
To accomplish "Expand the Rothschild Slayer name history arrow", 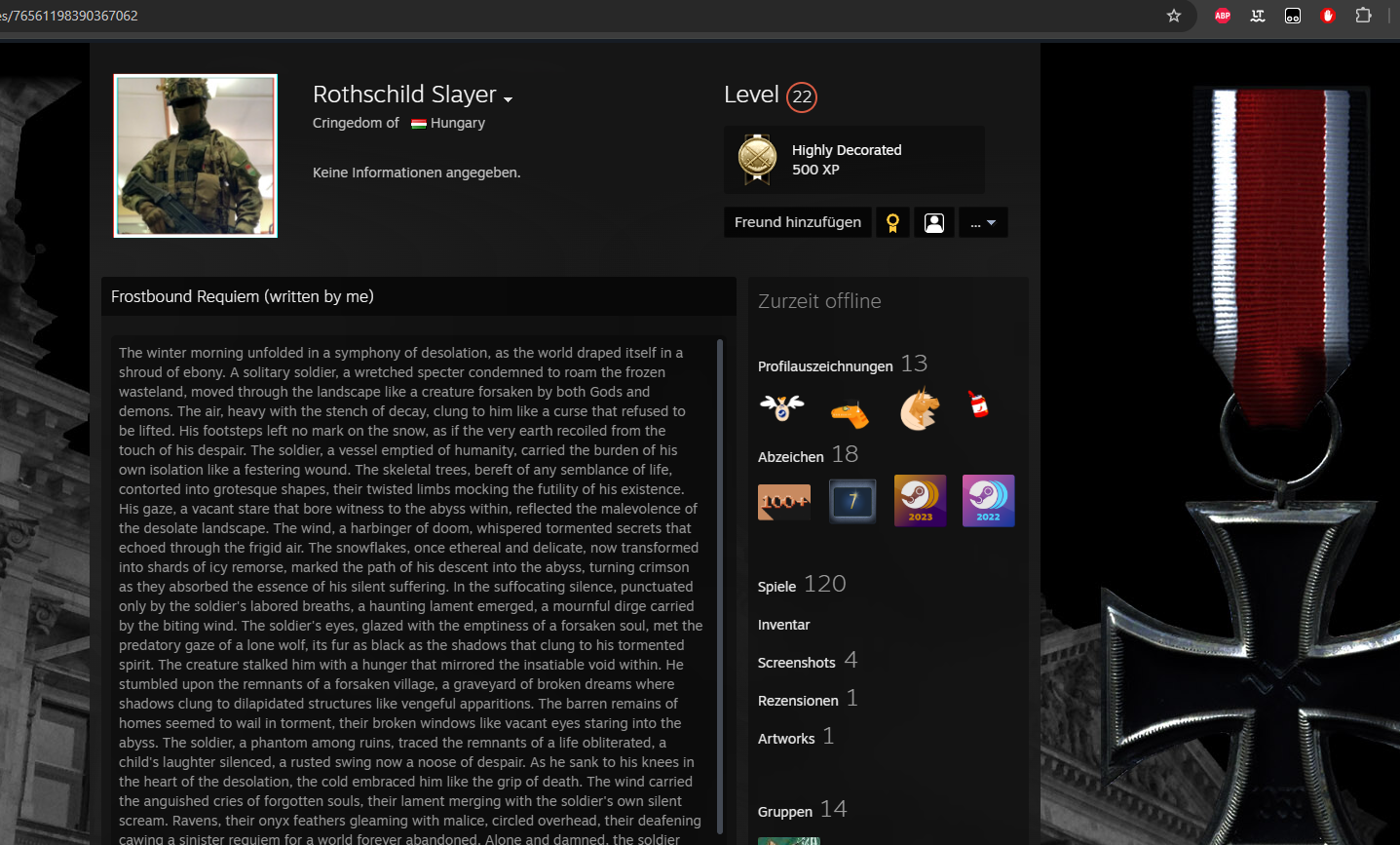I will [x=508, y=98].
